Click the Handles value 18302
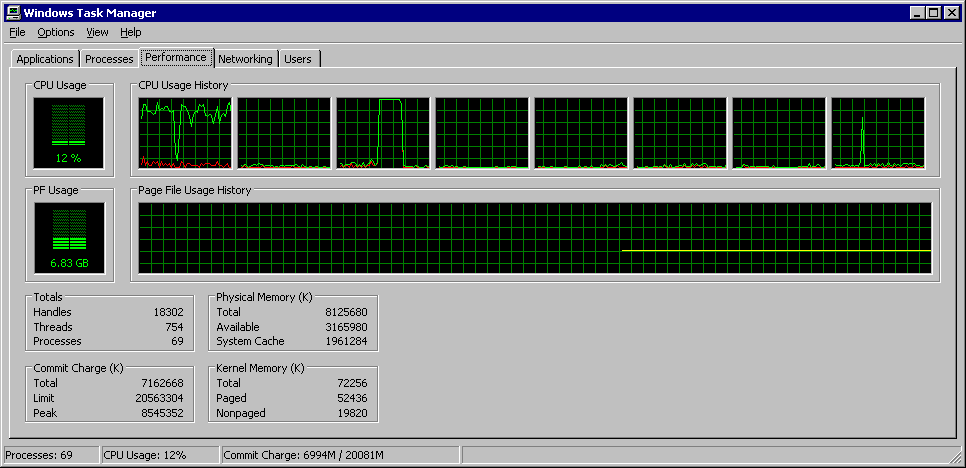Image resolution: width=966 pixels, height=468 pixels. click(x=168, y=312)
